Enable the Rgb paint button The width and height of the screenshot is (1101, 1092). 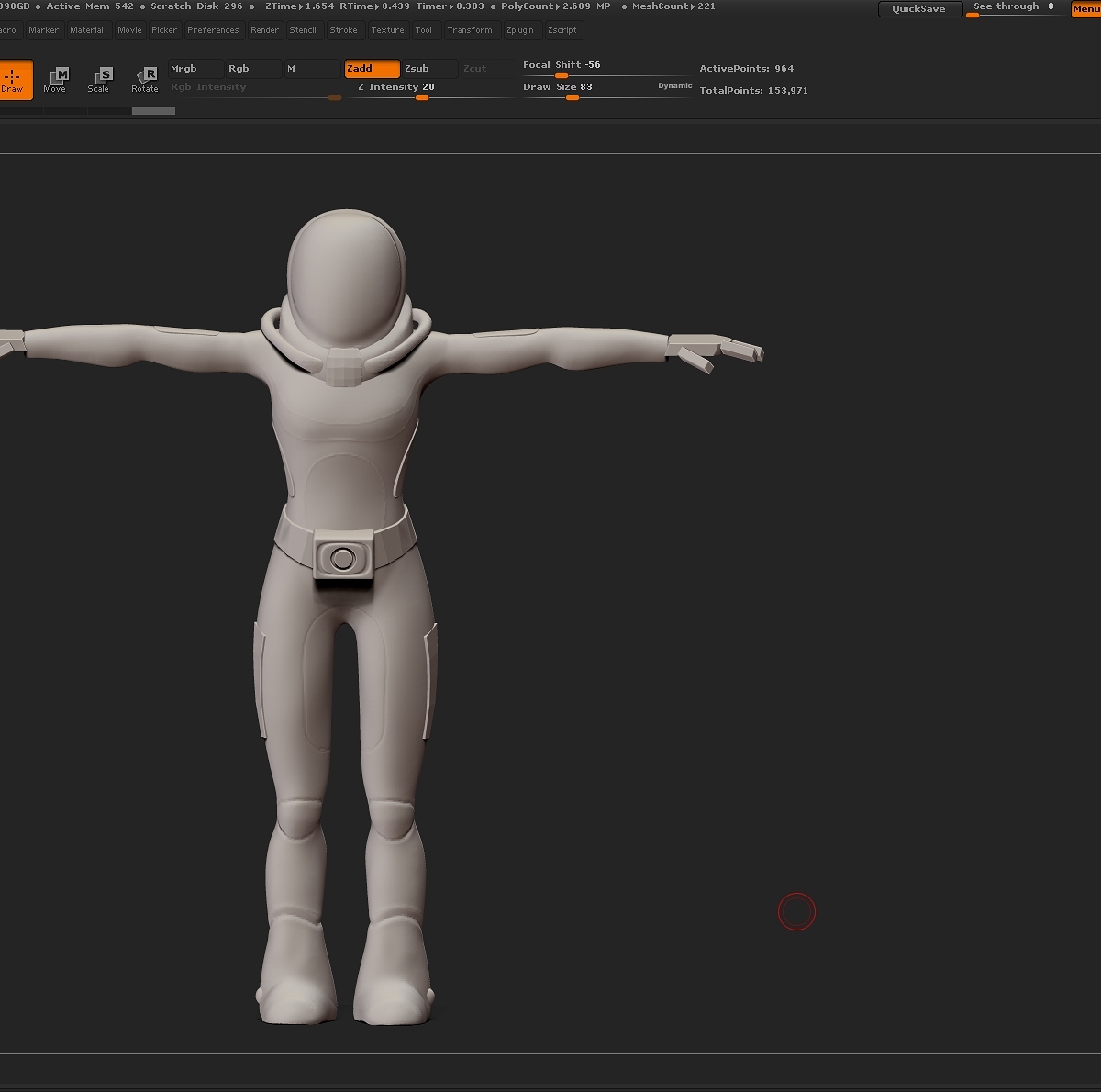[x=253, y=69]
